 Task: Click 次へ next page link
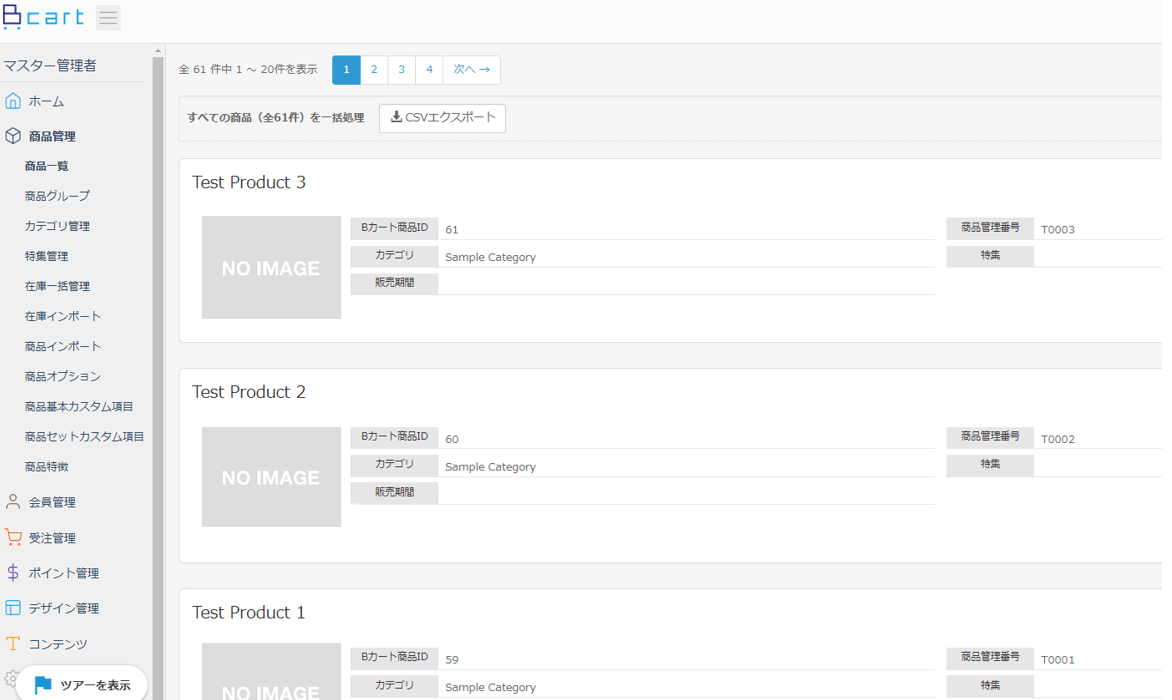click(x=472, y=69)
